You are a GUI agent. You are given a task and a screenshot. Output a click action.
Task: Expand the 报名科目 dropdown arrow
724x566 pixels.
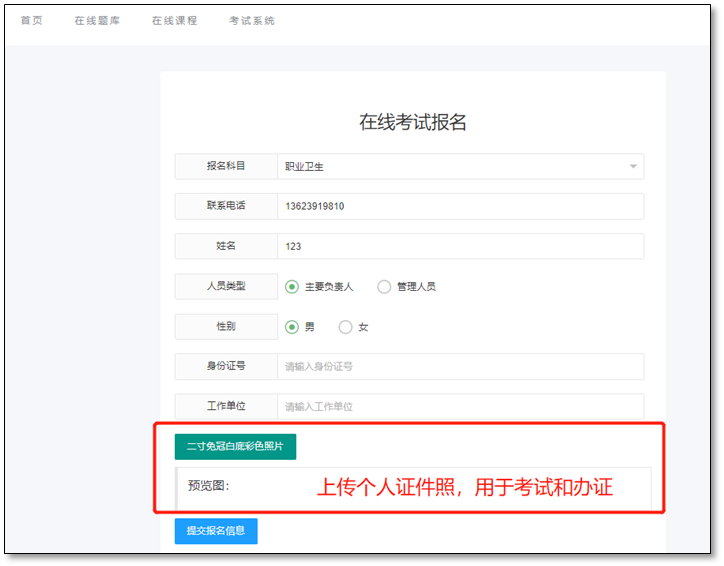[x=632, y=167]
